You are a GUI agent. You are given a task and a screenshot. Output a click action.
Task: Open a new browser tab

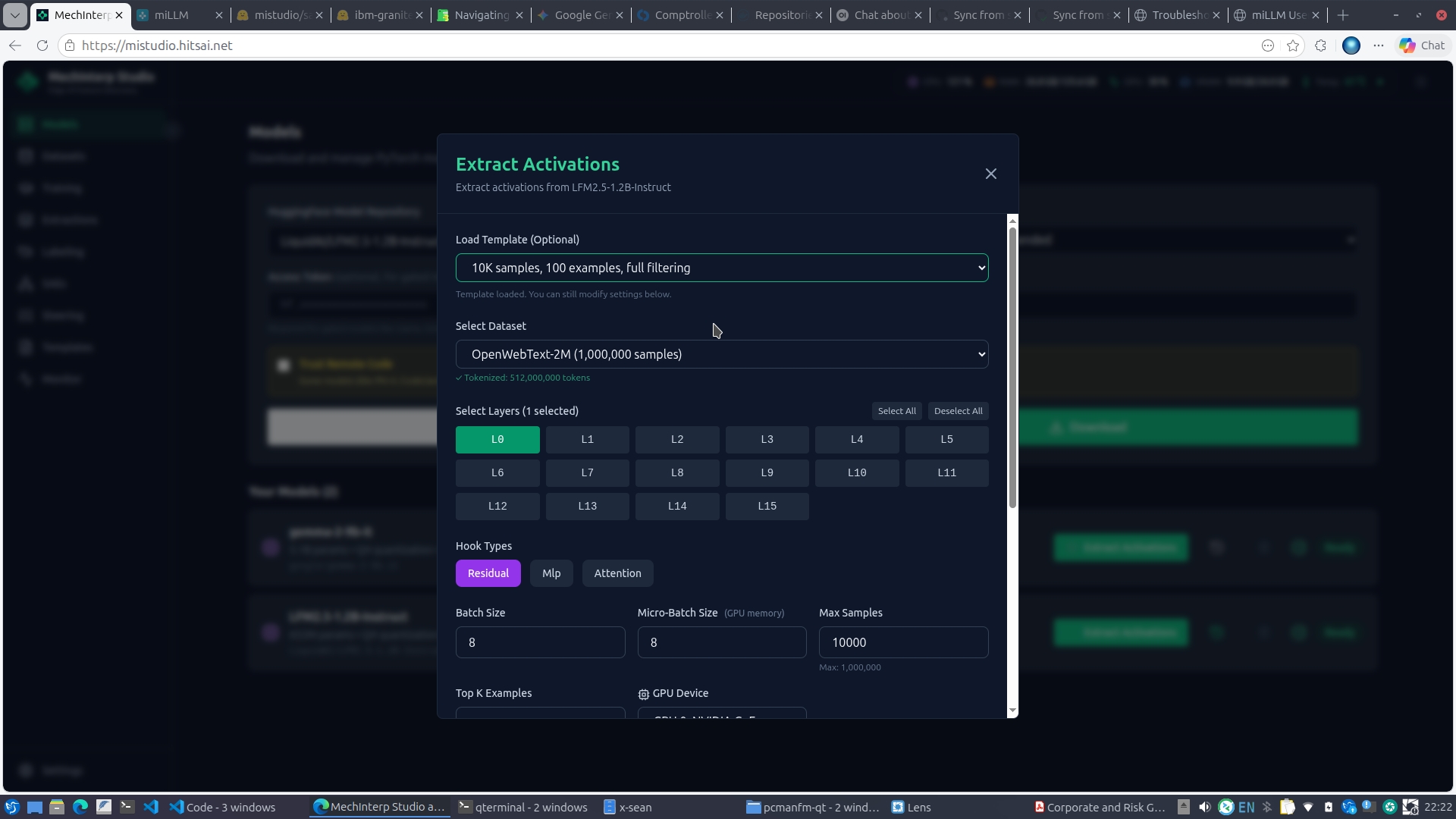(1343, 15)
